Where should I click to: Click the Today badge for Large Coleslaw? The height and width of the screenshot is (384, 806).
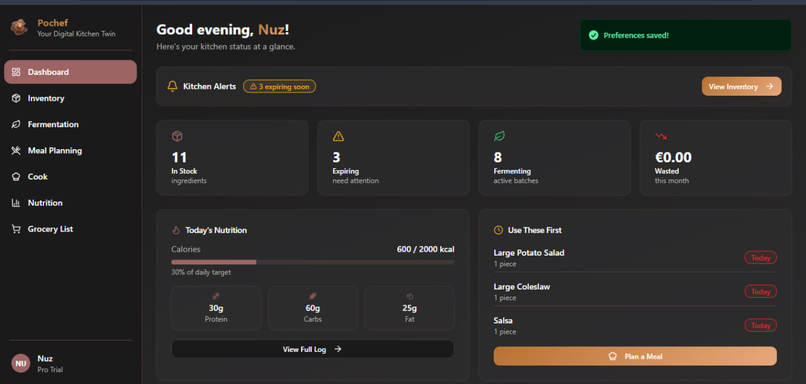point(761,291)
